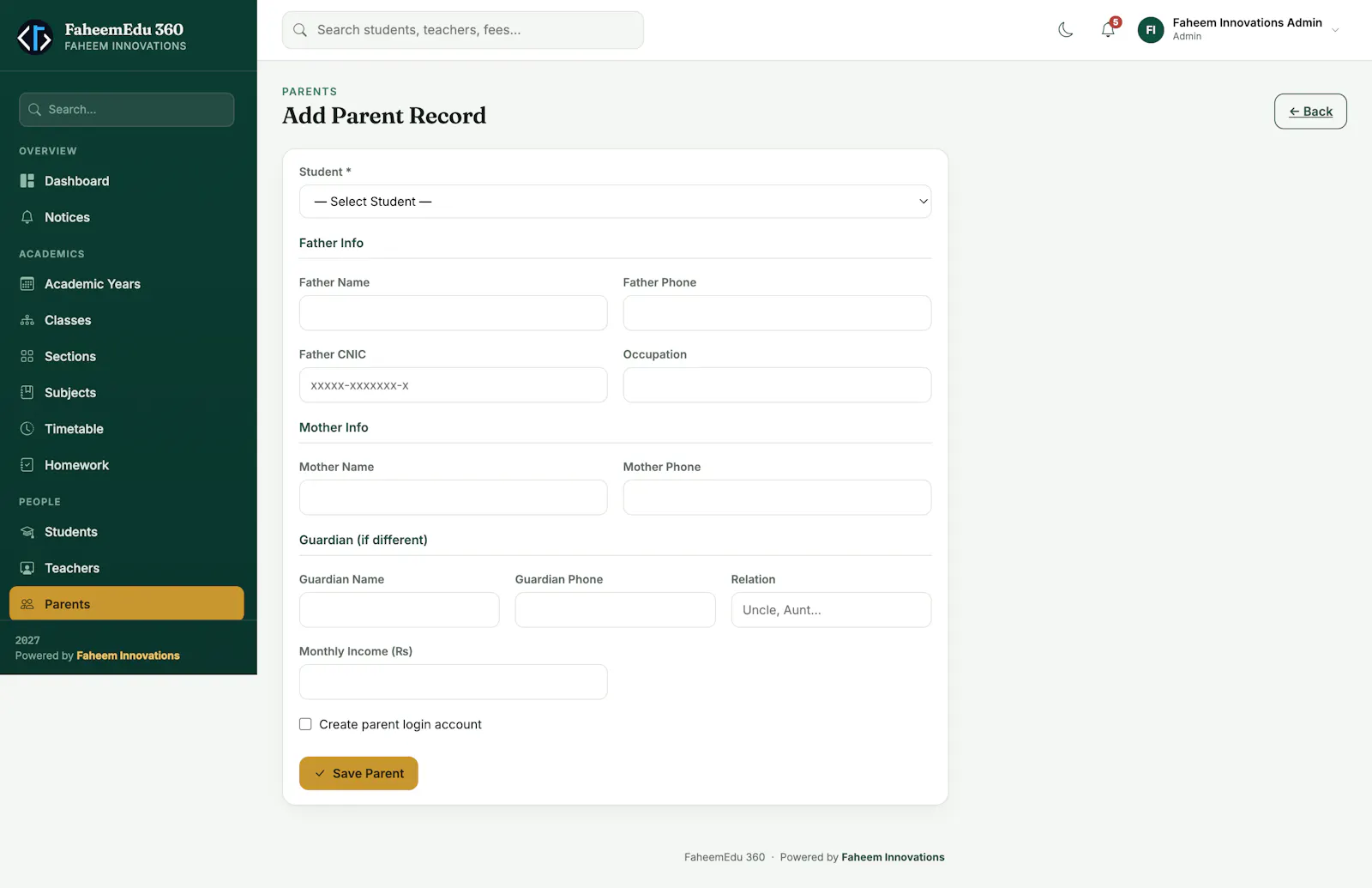Screen dimensions: 1372x888
Task: Click the Notices bell icon in sidebar
Action: point(27,217)
